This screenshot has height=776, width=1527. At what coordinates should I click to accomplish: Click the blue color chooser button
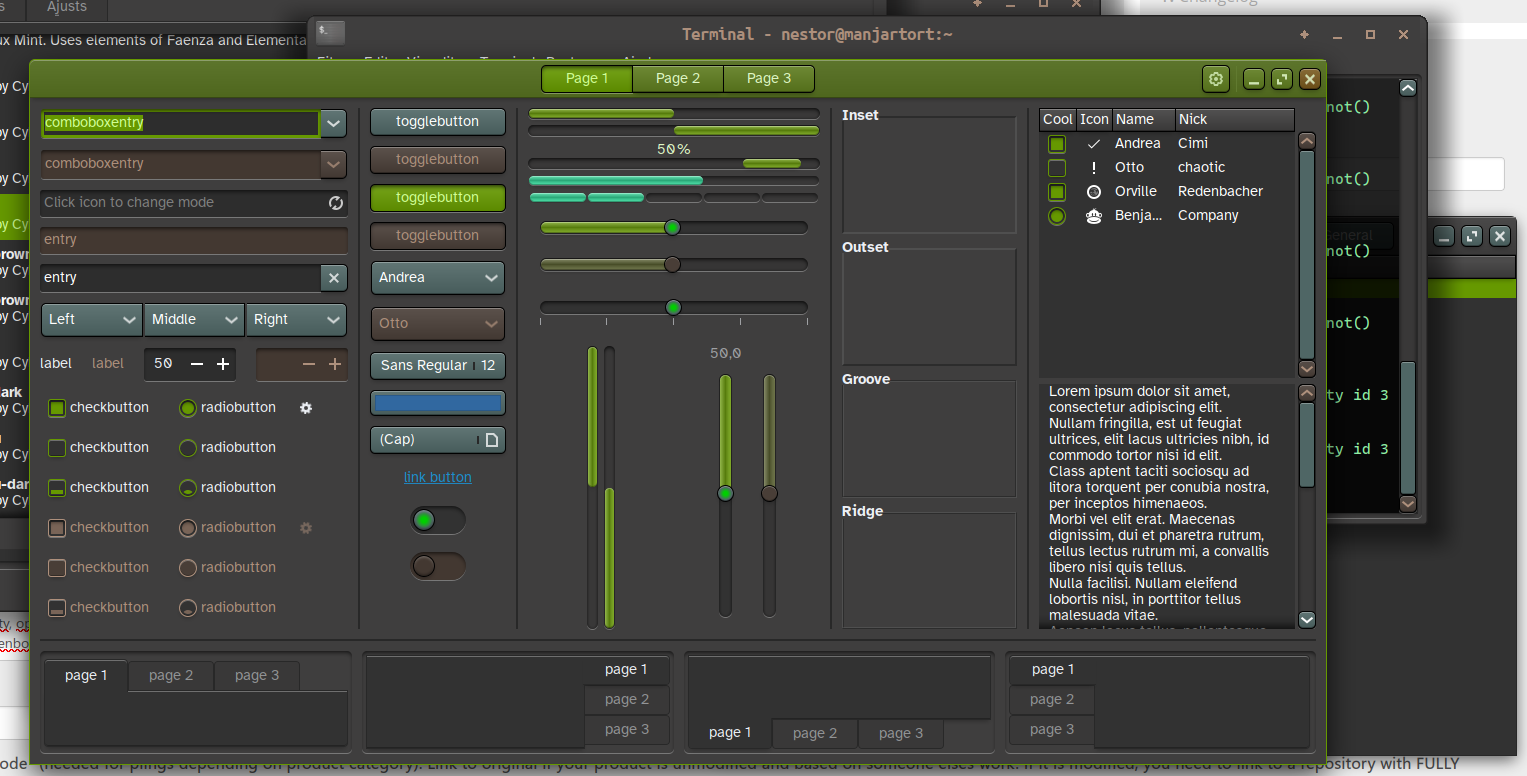[x=438, y=404]
